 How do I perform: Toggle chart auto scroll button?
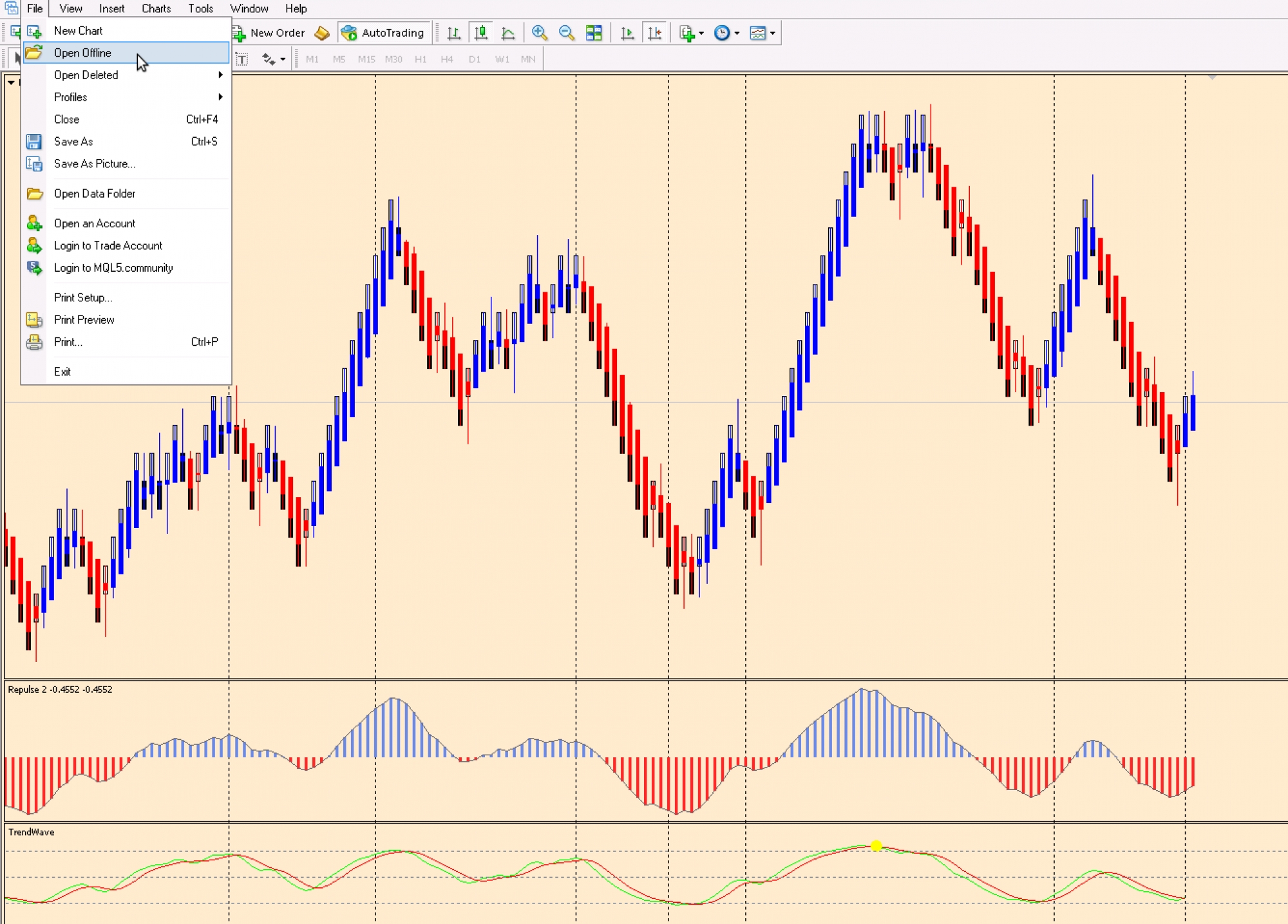(627, 33)
